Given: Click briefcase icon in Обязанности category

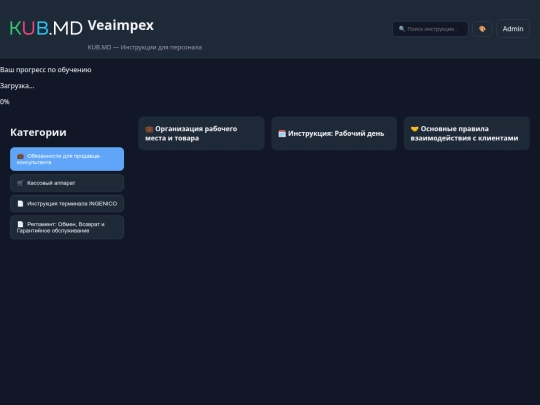Looking at the screenshot, I should 20,156.
